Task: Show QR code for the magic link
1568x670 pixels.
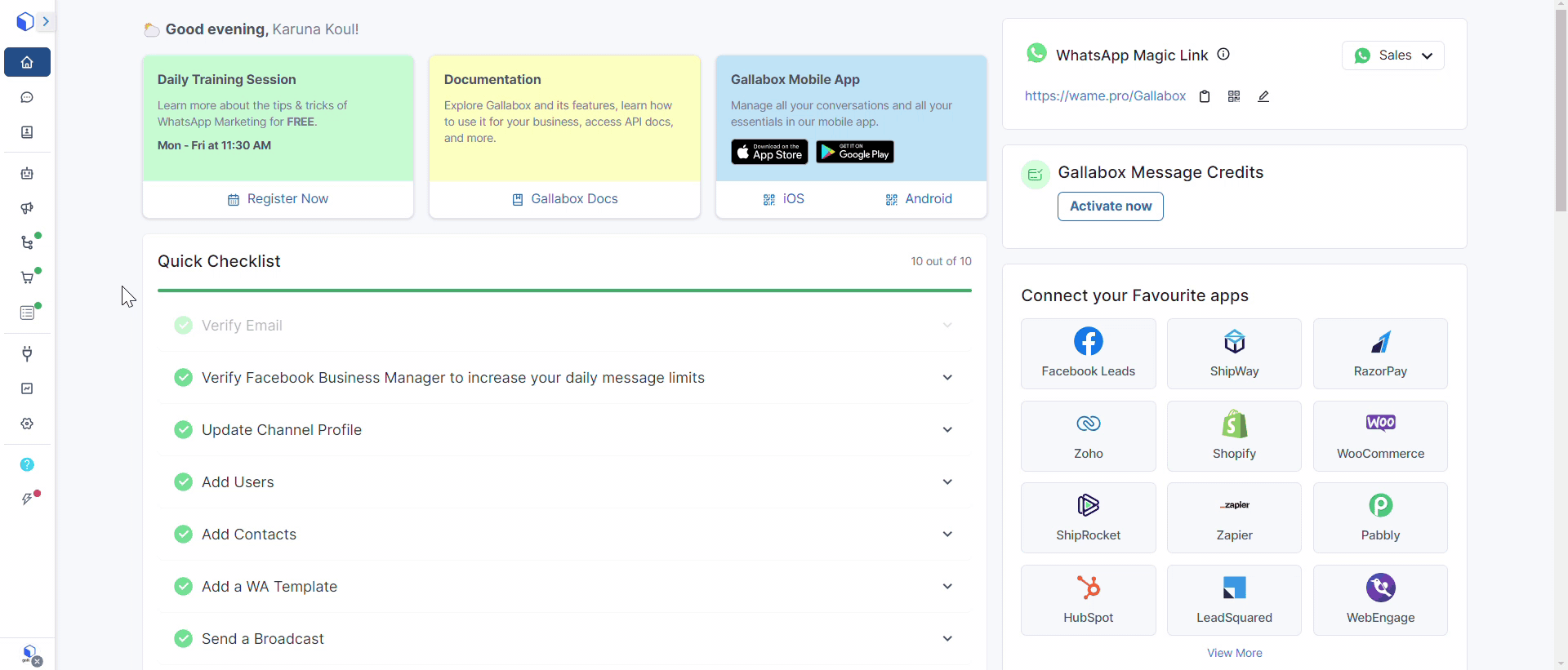Action: coord(1234,96)
